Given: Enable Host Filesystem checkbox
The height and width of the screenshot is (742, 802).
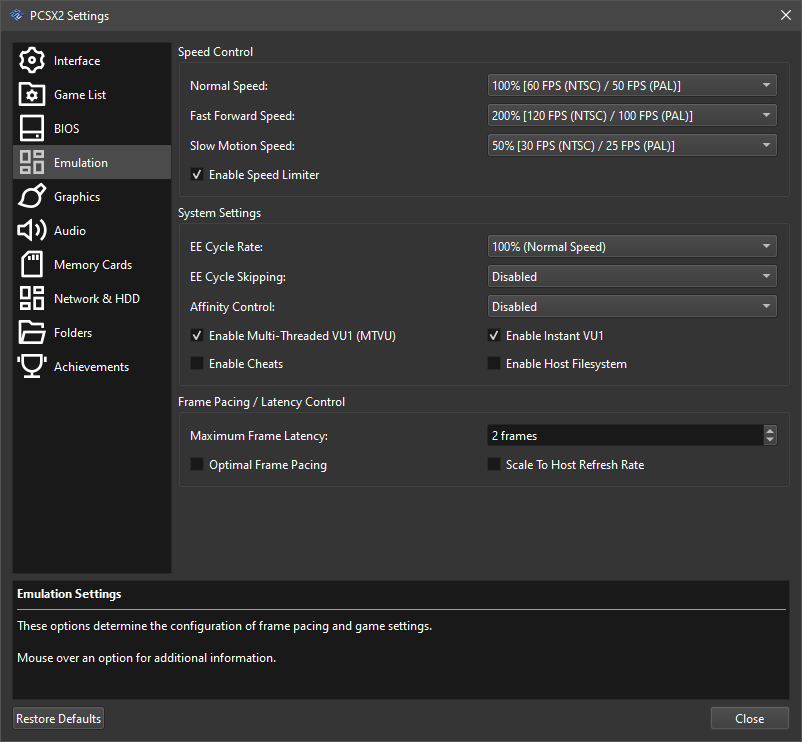Looking at the screenshot, I should (x=494, y=364).
